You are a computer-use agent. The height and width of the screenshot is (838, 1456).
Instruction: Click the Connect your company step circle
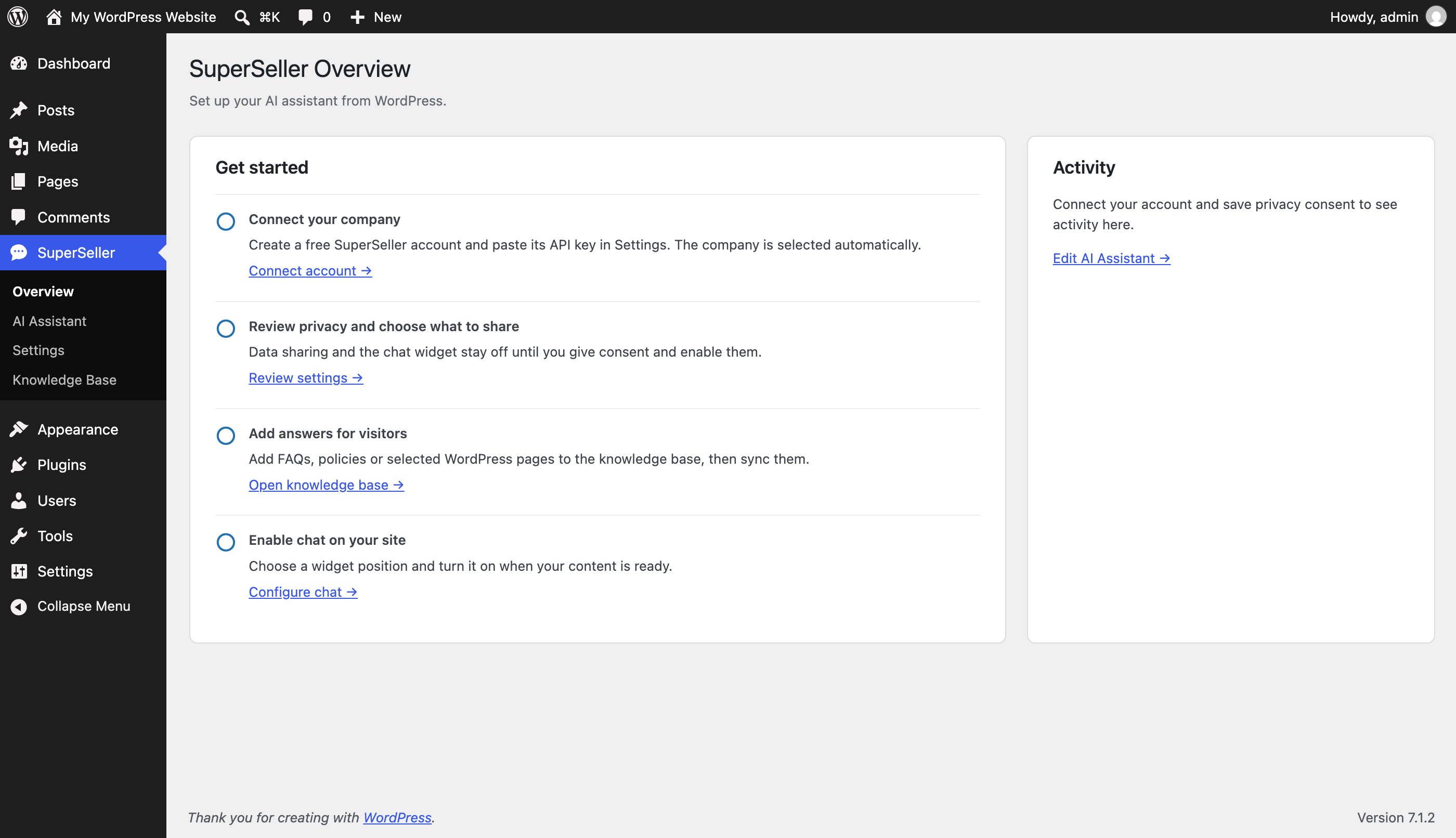click(x=226, y=221)
